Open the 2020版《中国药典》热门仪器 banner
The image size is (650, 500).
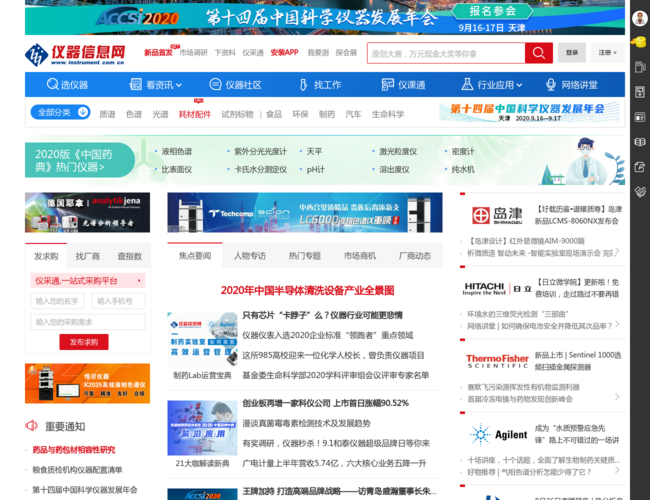(79, 160)
